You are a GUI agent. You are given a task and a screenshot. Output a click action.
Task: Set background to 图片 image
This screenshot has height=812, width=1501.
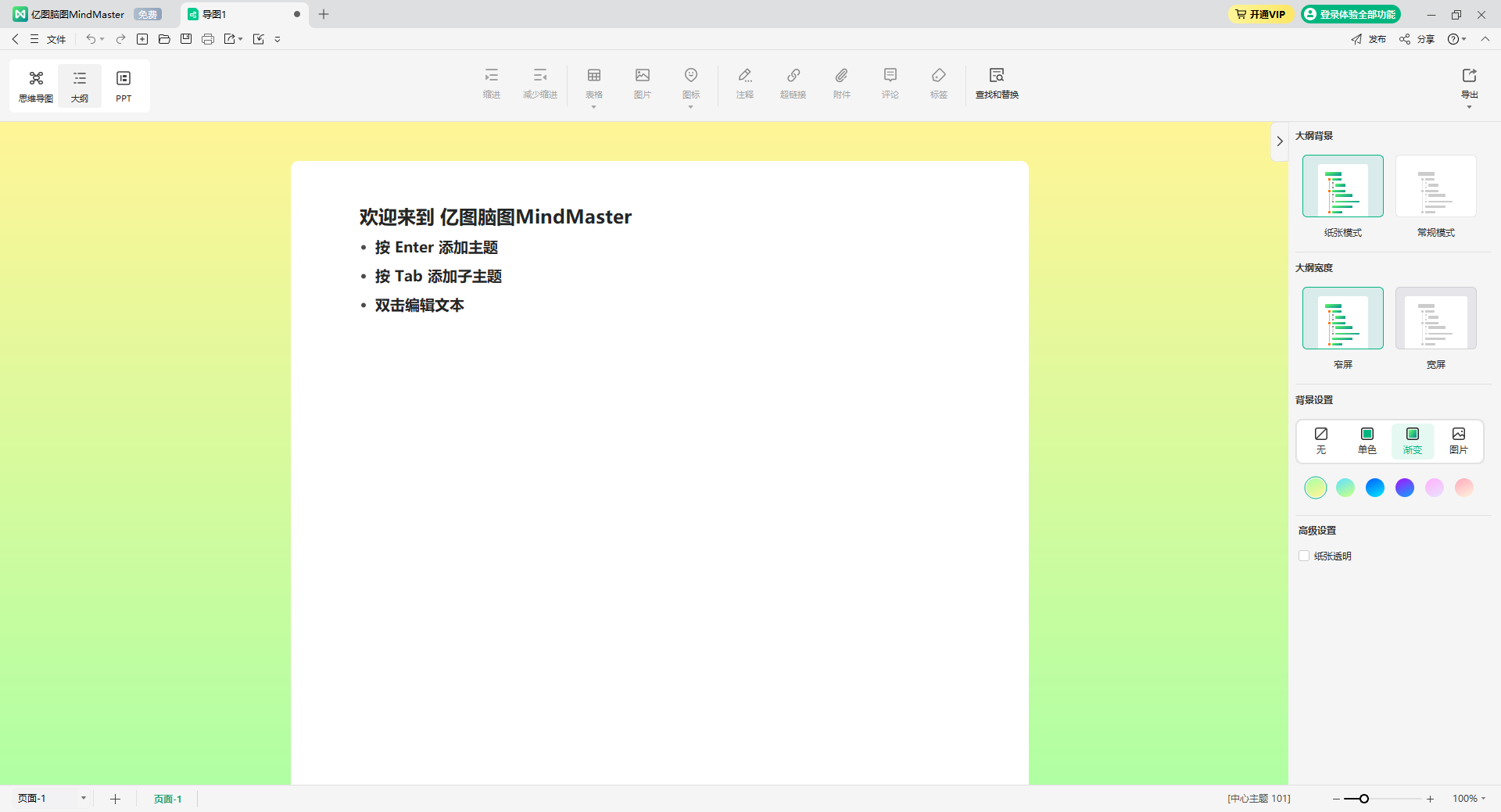point(1459,441)
